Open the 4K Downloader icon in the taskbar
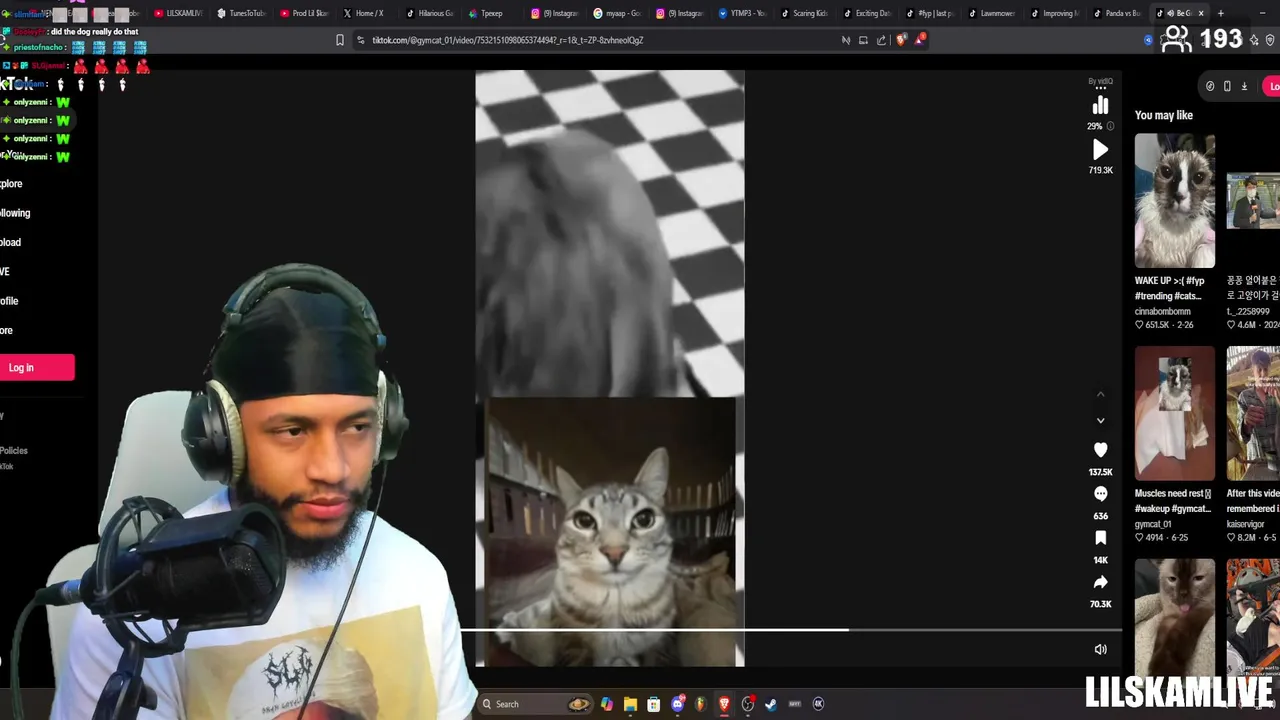 [x=818, y=704]
